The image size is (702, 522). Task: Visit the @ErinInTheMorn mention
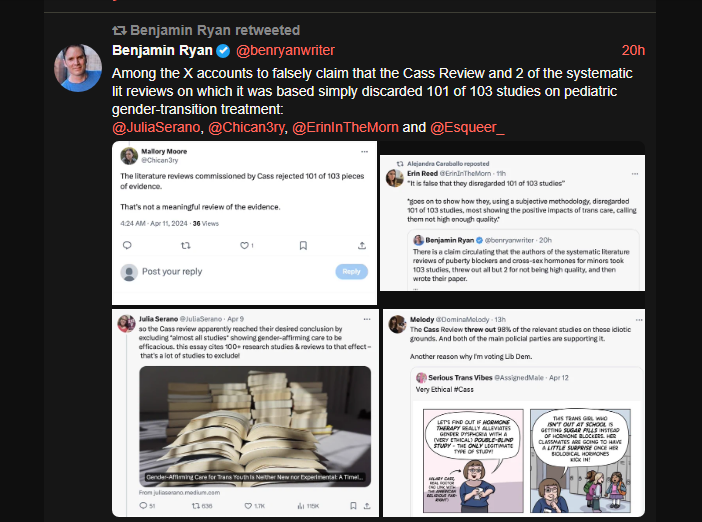tap(345, 127)
